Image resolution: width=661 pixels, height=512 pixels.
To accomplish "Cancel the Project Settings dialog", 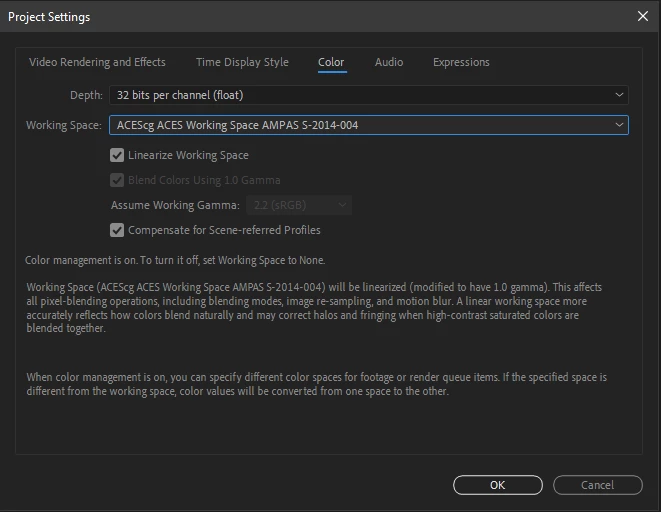I will 597,485.
